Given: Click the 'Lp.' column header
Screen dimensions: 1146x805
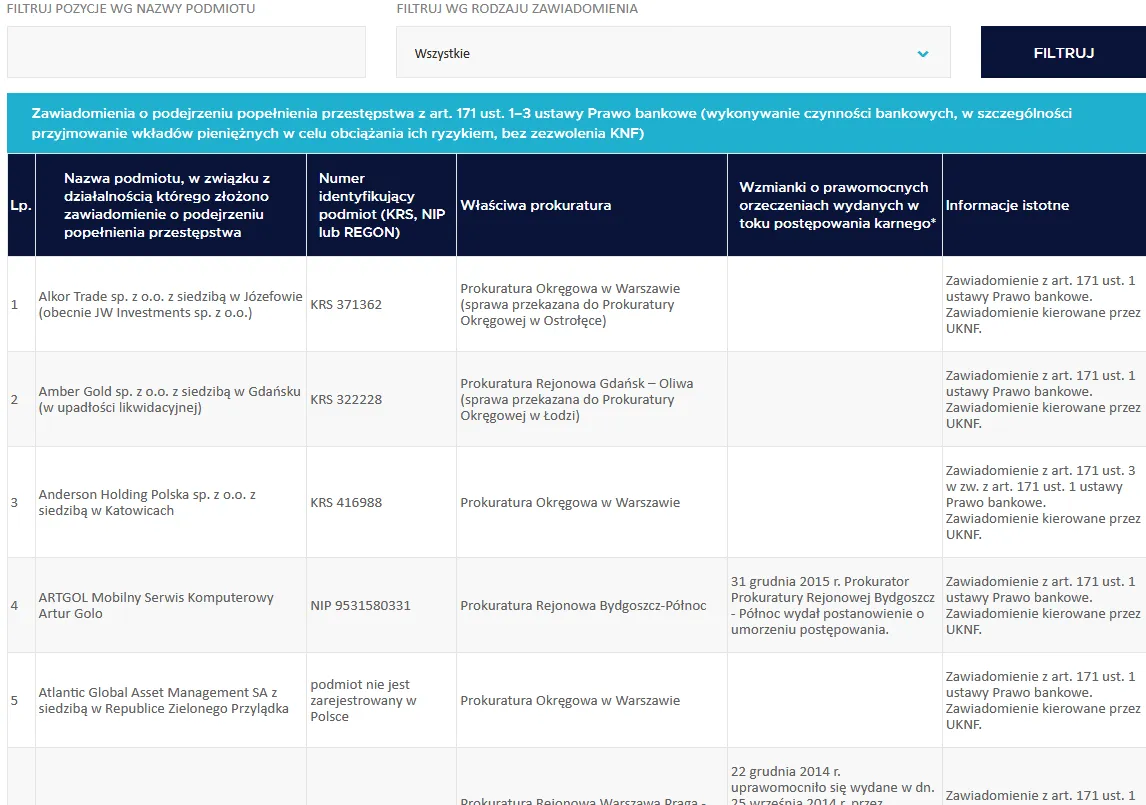Looking at the screenshot, I should click(21, 205).
